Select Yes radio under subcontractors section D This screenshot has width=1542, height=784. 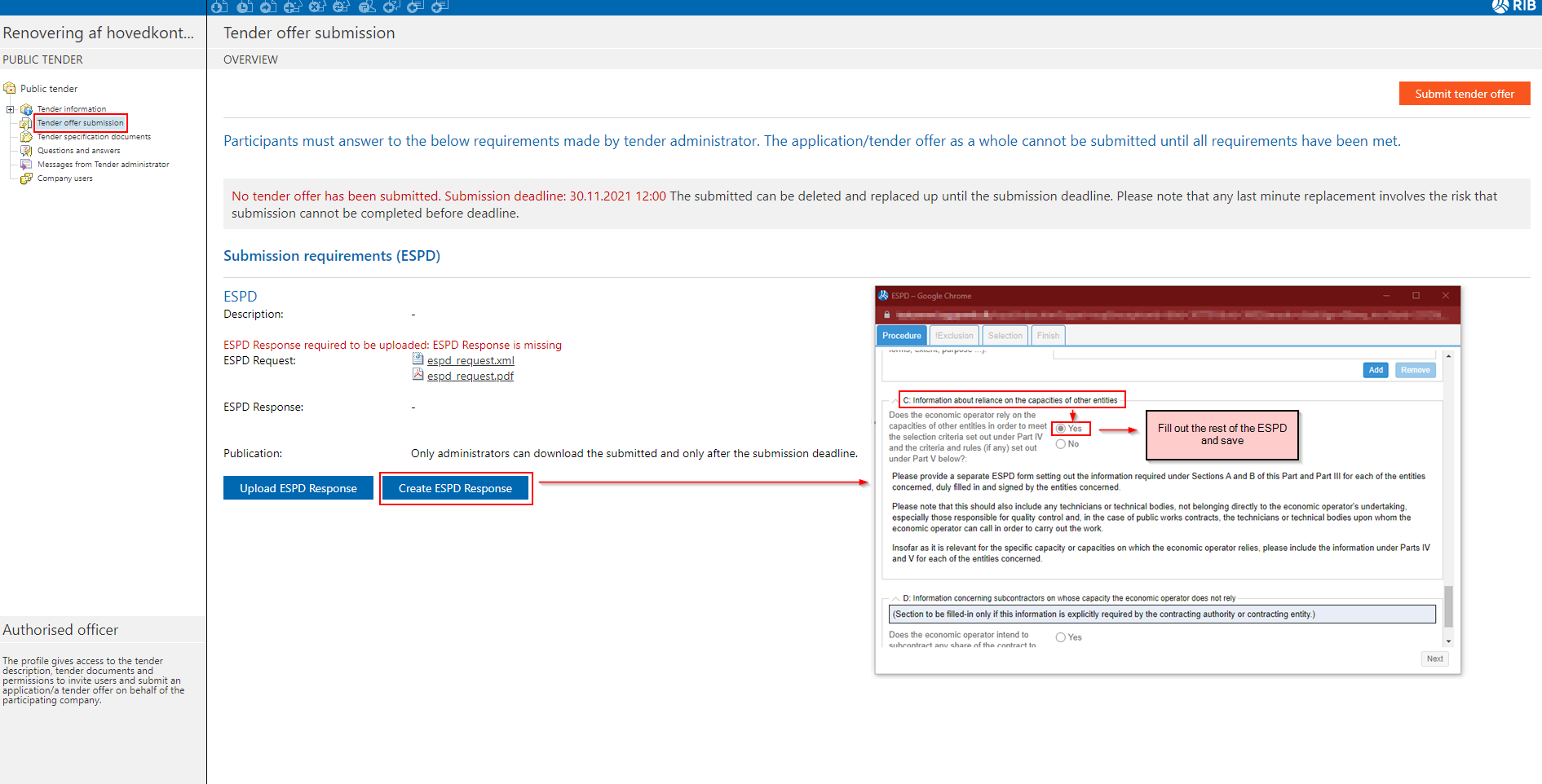click(x=1061, y=637)
